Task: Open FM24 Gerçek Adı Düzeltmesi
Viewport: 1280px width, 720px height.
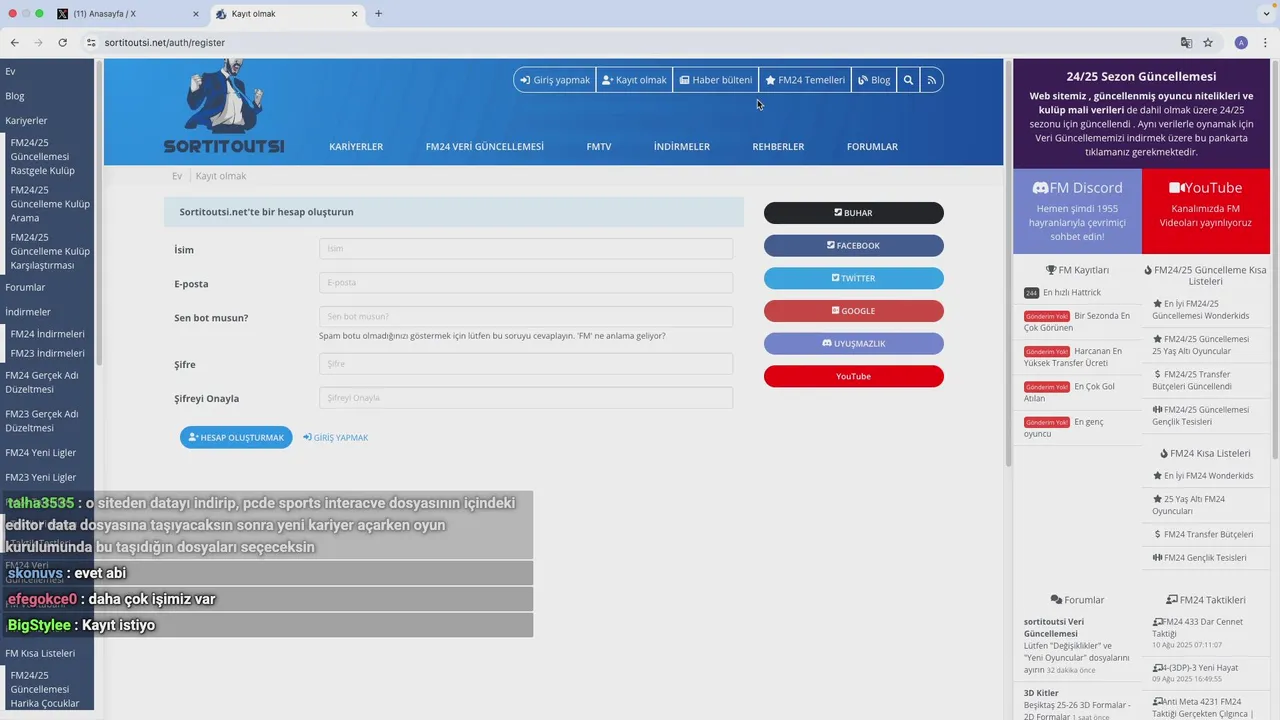Action: click(x=42, y=382)
